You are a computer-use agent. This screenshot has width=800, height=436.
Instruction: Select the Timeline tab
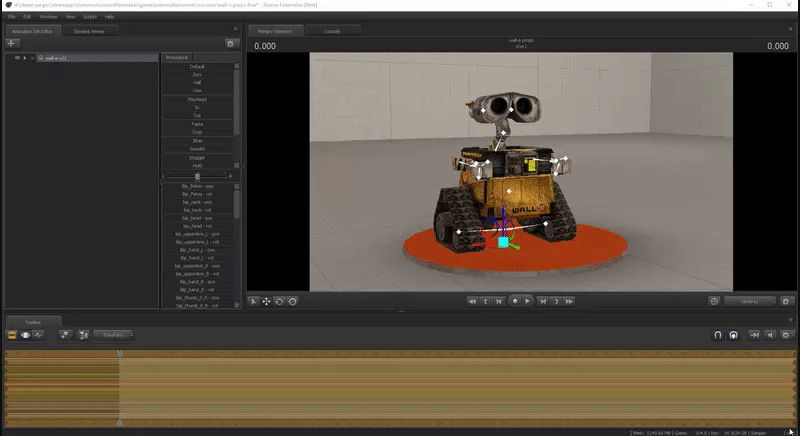[33, 322]
